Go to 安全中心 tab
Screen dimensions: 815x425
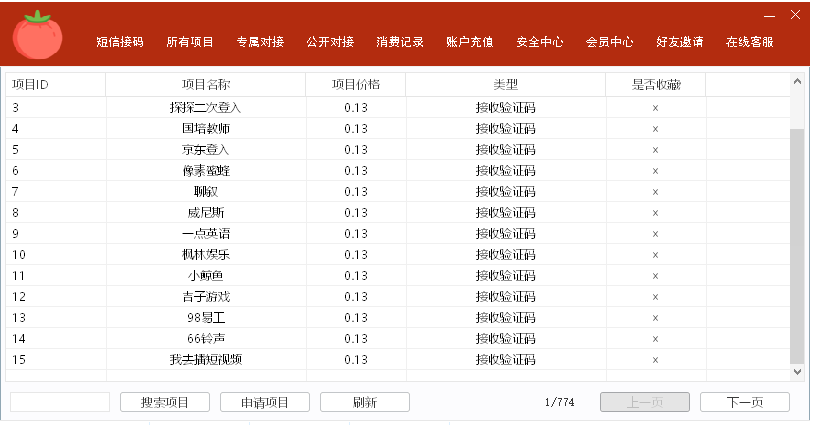tap(540, 42)
